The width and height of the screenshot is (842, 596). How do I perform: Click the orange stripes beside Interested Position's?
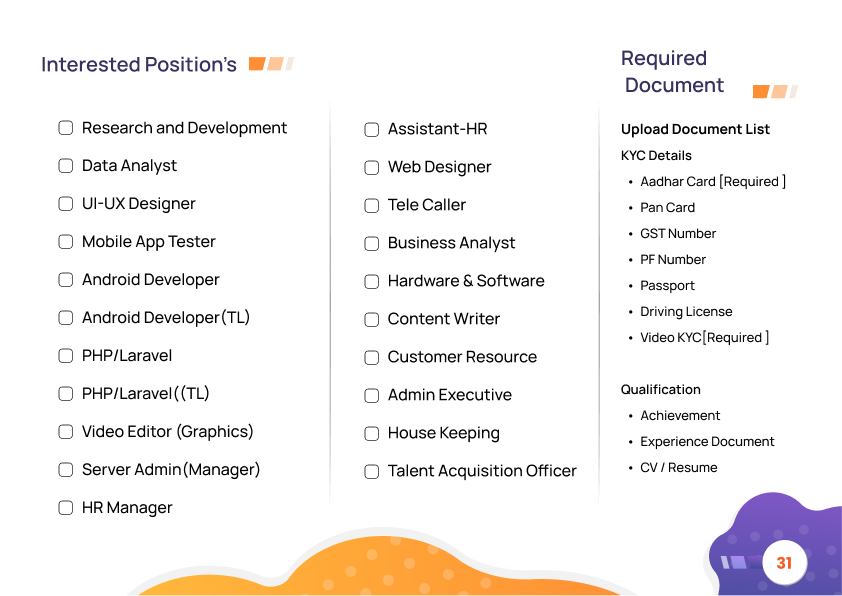pyautogui.click(x=271, y=64)
